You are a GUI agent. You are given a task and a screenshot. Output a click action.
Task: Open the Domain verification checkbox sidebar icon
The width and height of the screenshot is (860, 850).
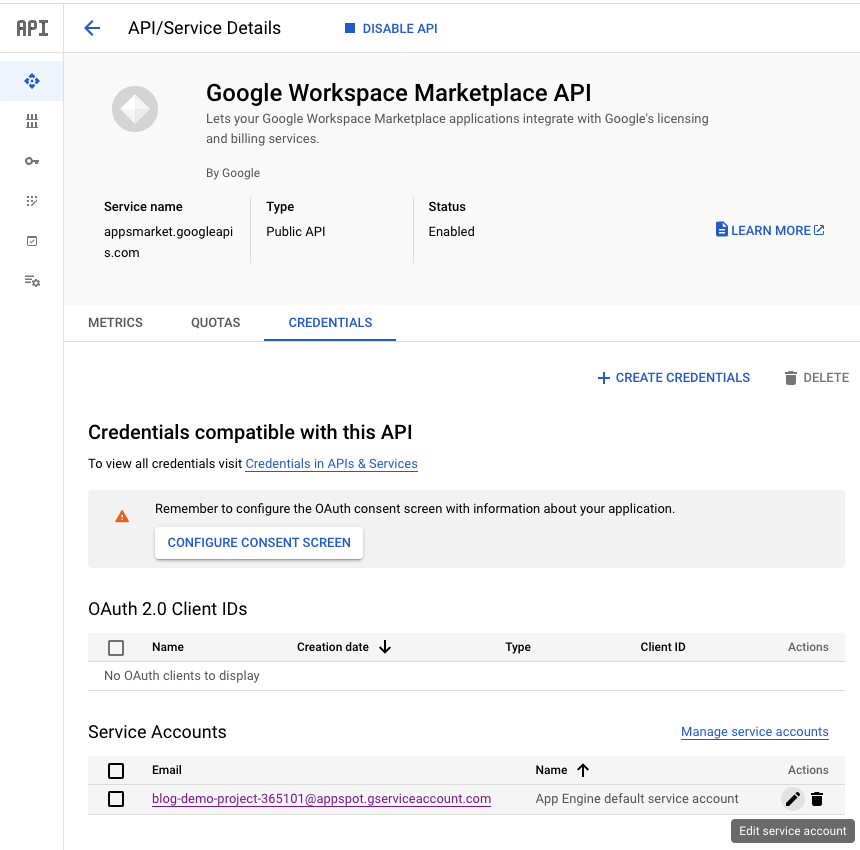32,241
